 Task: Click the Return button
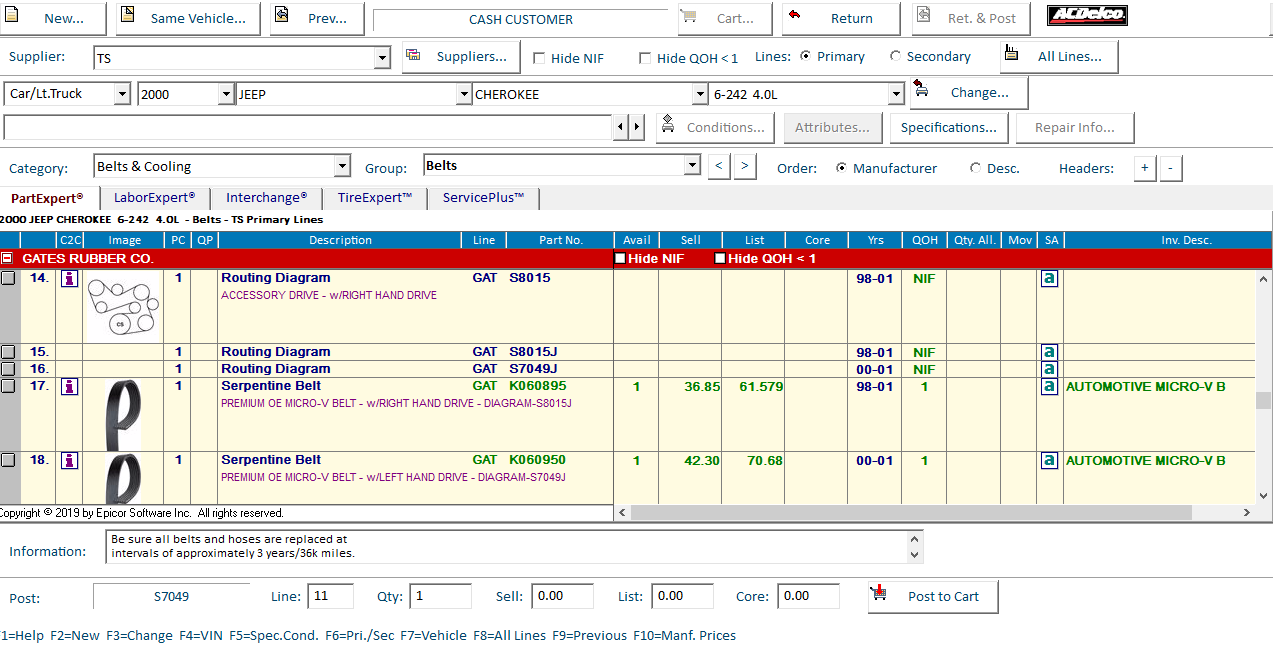point(841,18)
